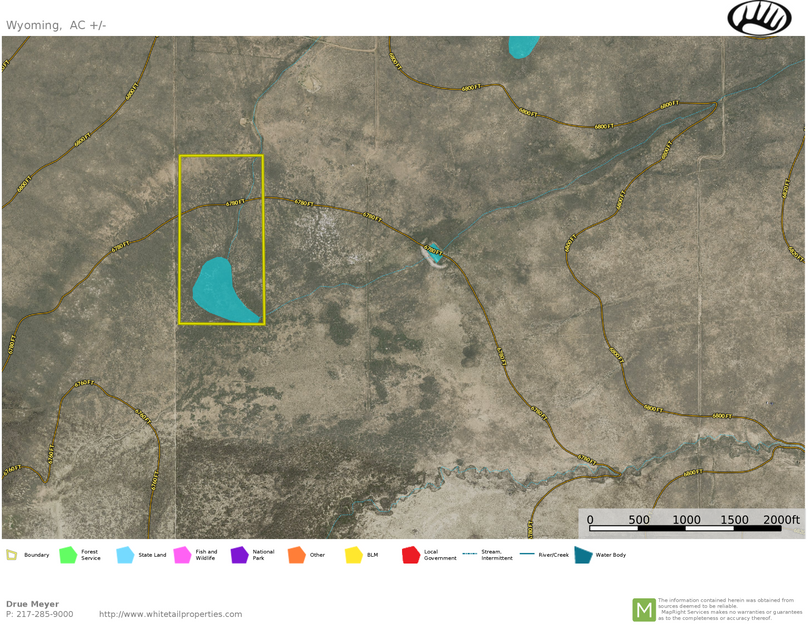Click the green Forest Service color swatch

point(68,555)
